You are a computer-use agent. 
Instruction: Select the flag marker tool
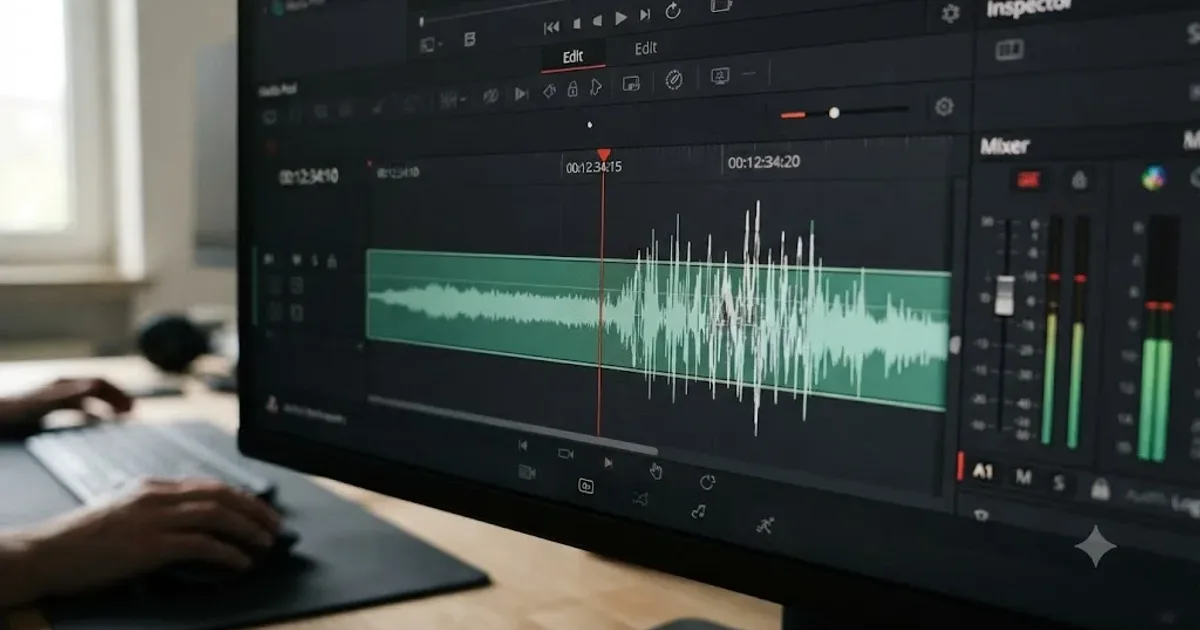coord(596,88)
